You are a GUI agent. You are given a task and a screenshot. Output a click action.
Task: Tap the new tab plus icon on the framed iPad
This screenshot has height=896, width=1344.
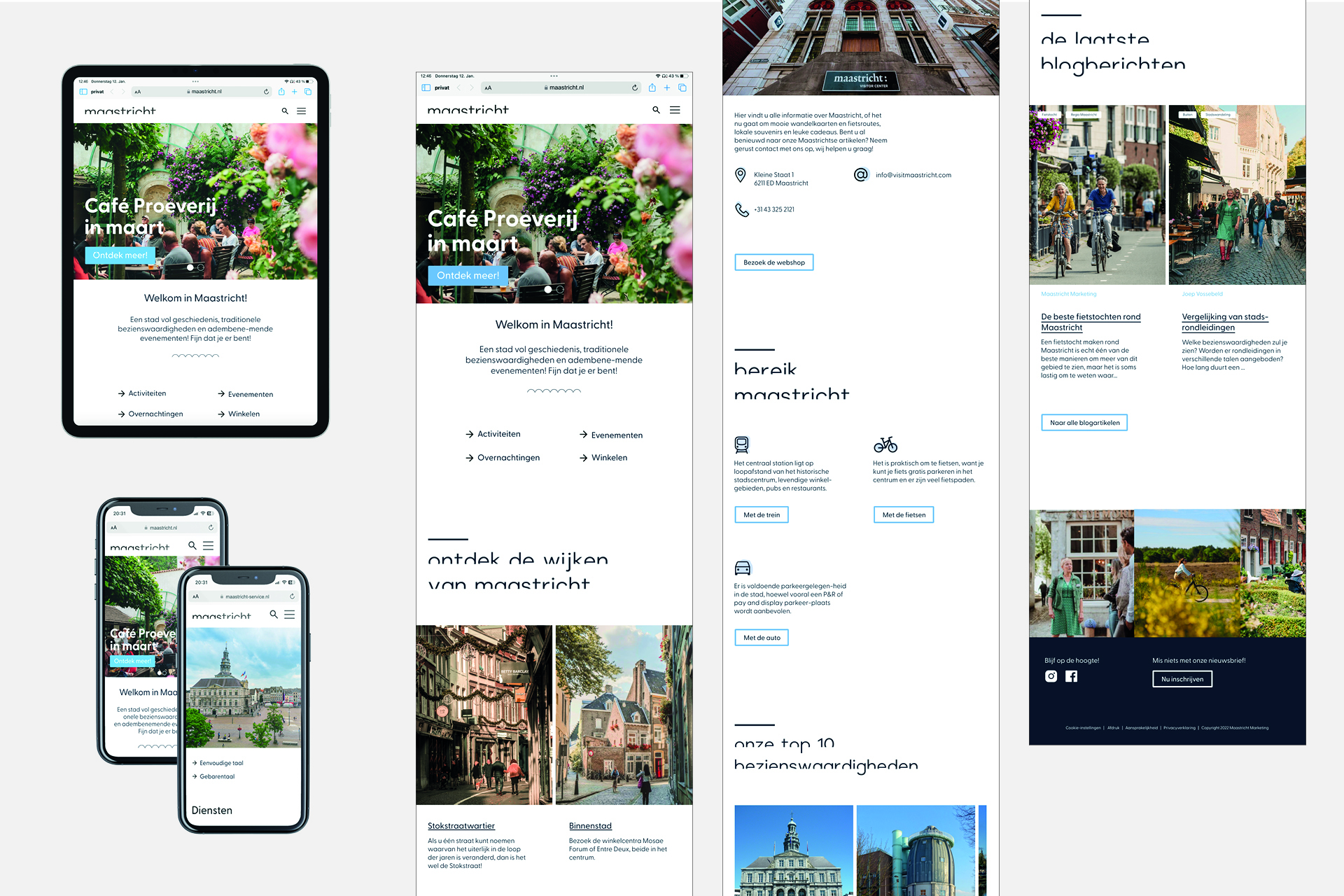(295, 92)
